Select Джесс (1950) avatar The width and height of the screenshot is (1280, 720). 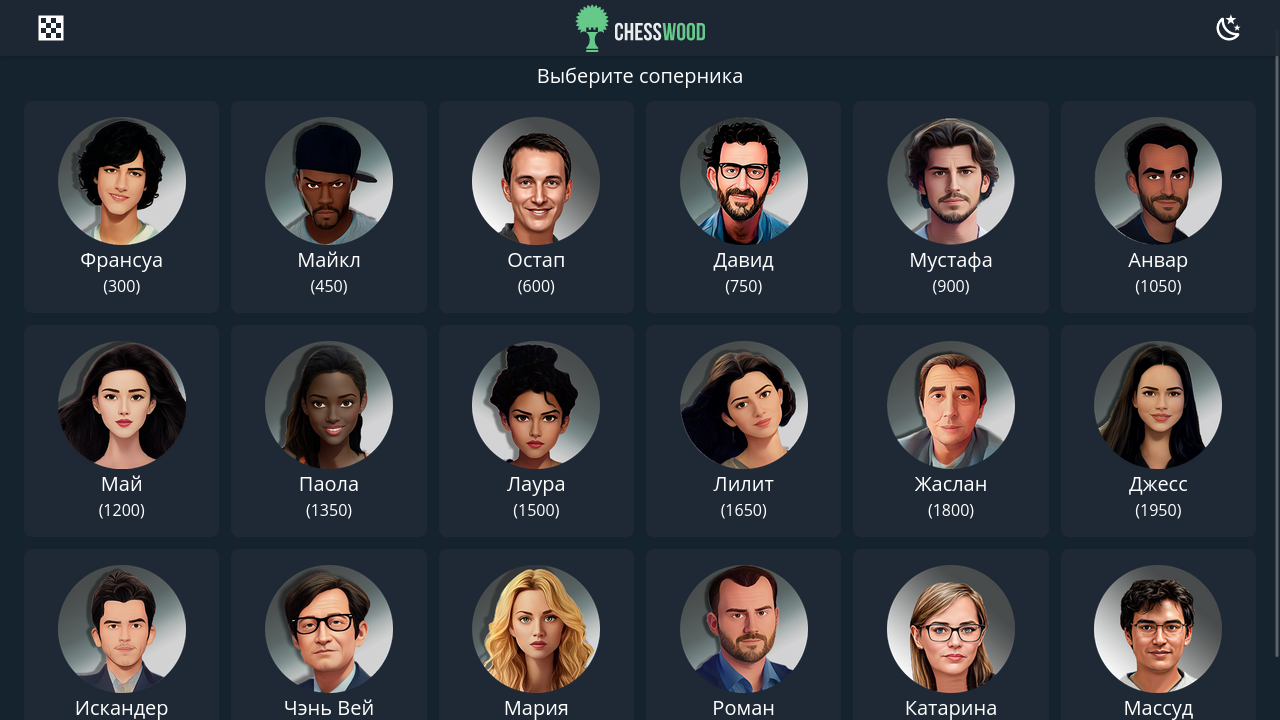pos(1158,405)
